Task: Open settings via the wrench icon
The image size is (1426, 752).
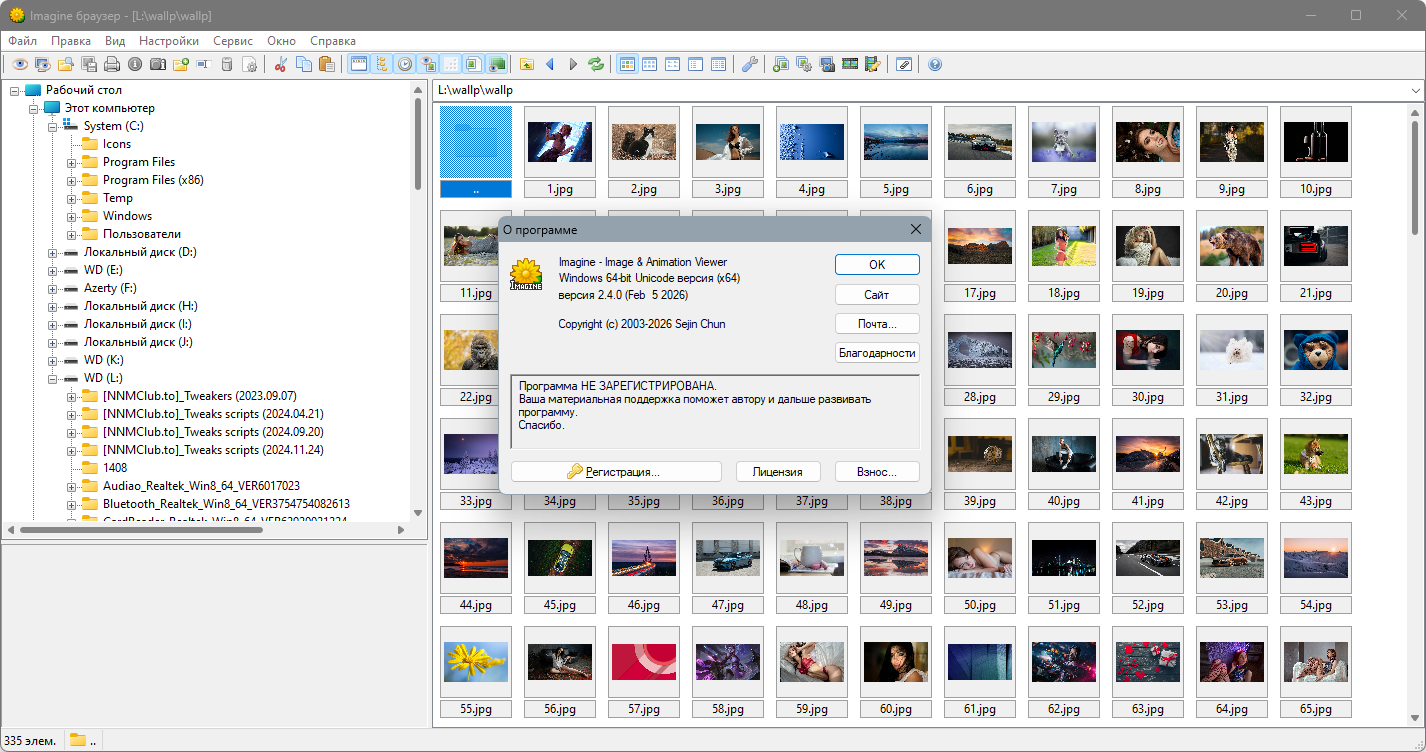Action: click(749, 65)
